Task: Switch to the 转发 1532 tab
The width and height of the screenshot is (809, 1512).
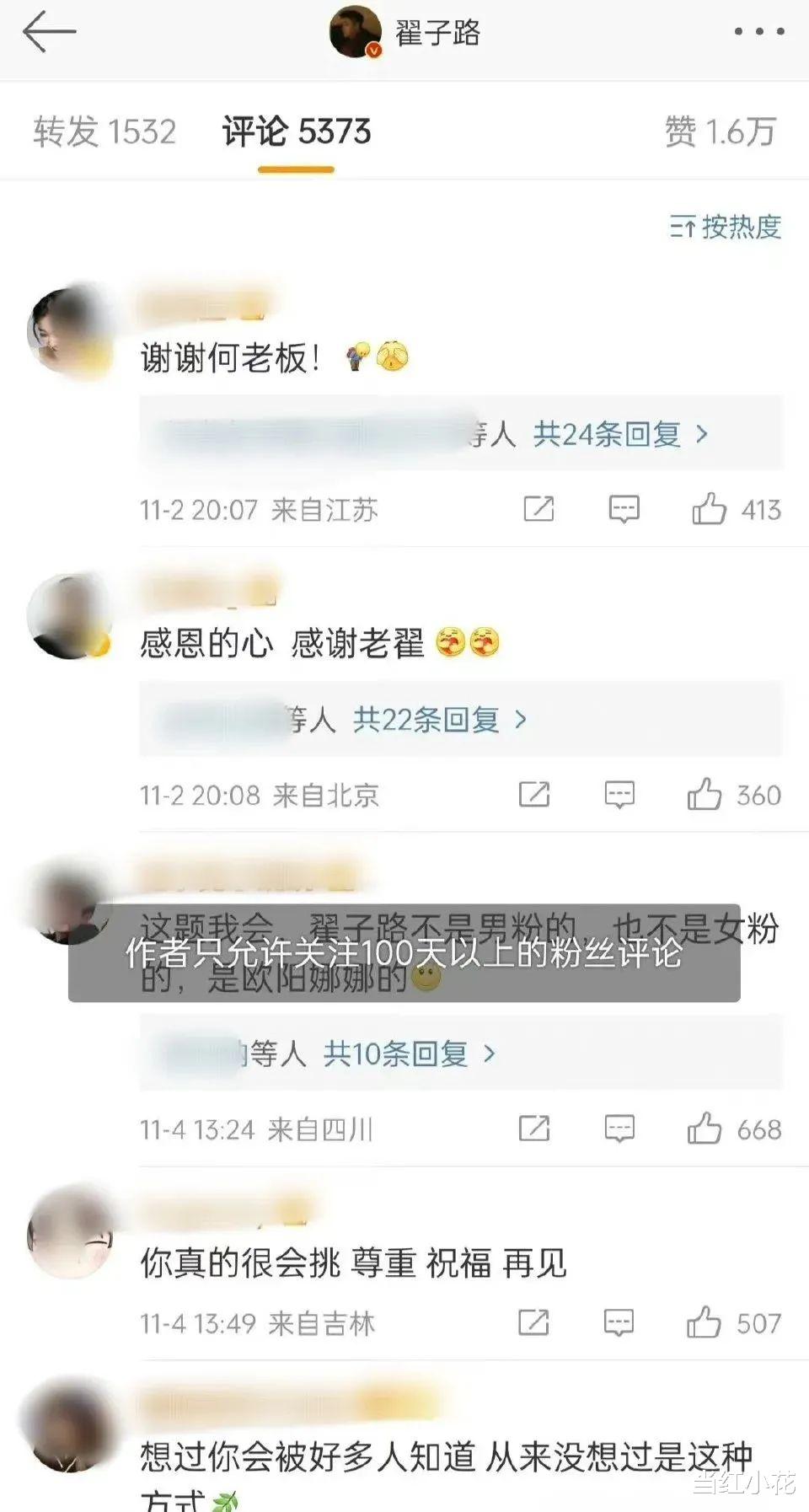Action: tap(104, 132)
